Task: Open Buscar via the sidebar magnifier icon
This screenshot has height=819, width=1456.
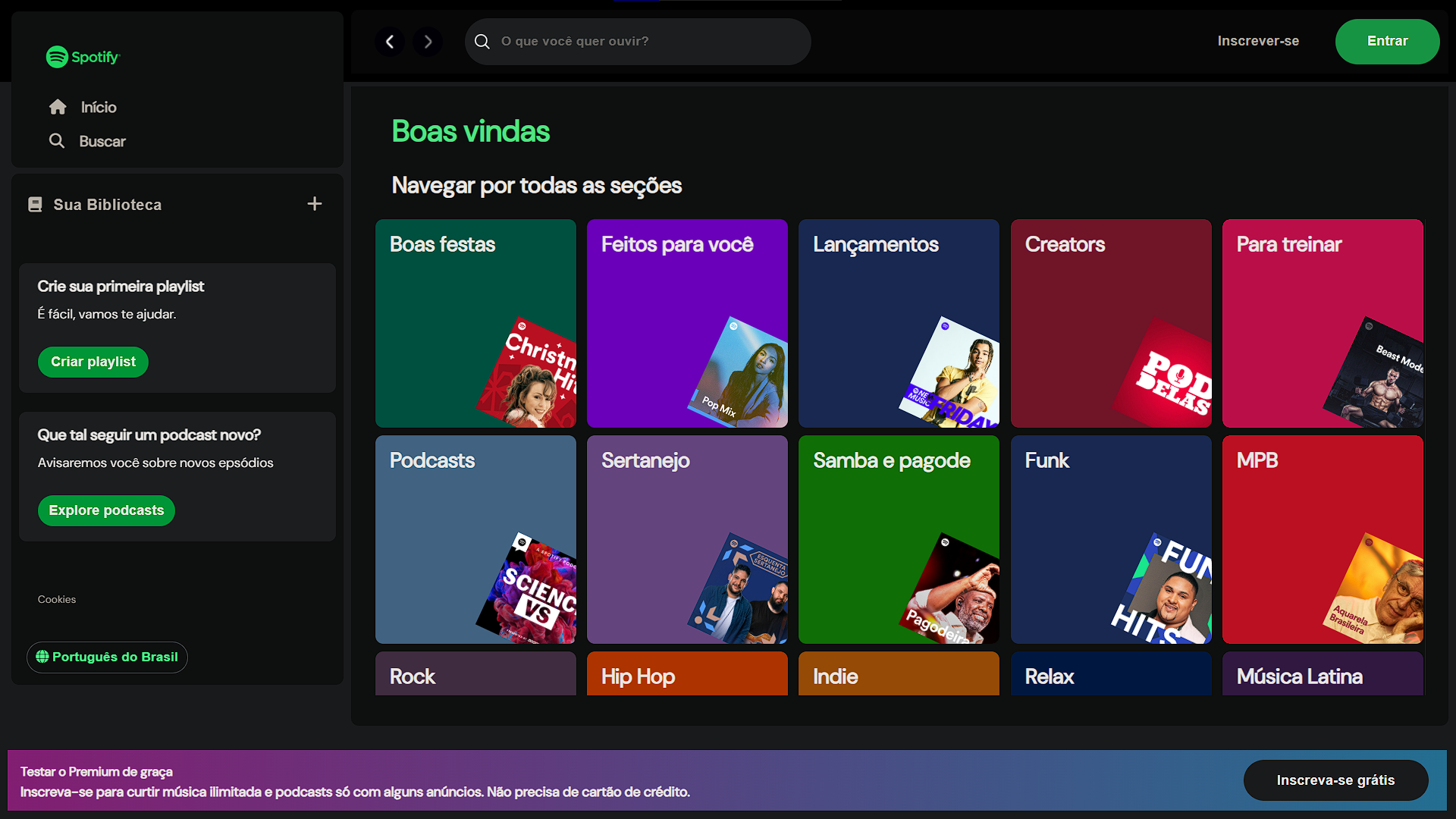Action: pos(57,141)
